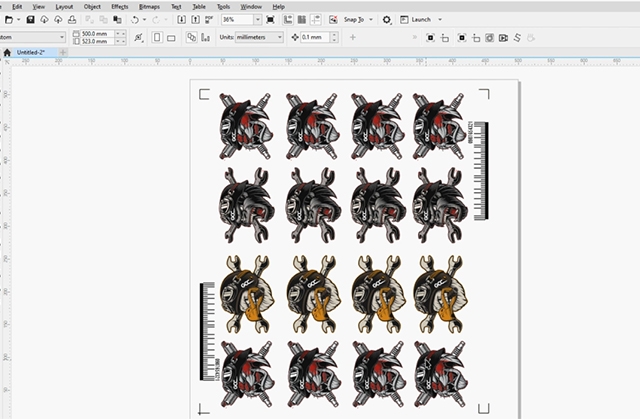This screenshot has width=640, height=420.
Task: Open the Options gear icon
Action: (387, 20)
